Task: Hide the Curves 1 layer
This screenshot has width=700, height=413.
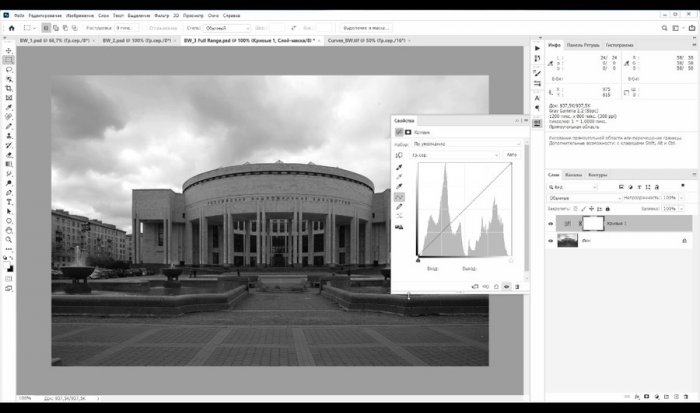Action: [x=551, y=224]
